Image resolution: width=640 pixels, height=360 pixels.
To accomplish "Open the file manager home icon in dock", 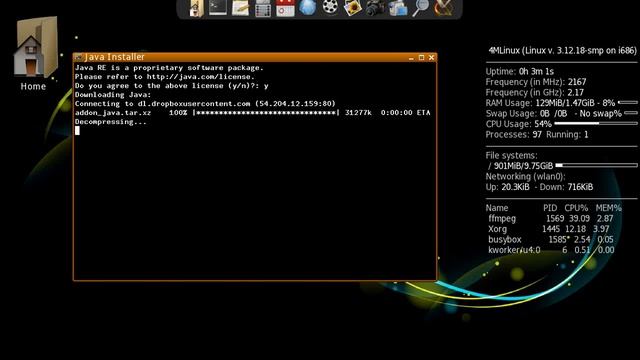I will 196,8.
